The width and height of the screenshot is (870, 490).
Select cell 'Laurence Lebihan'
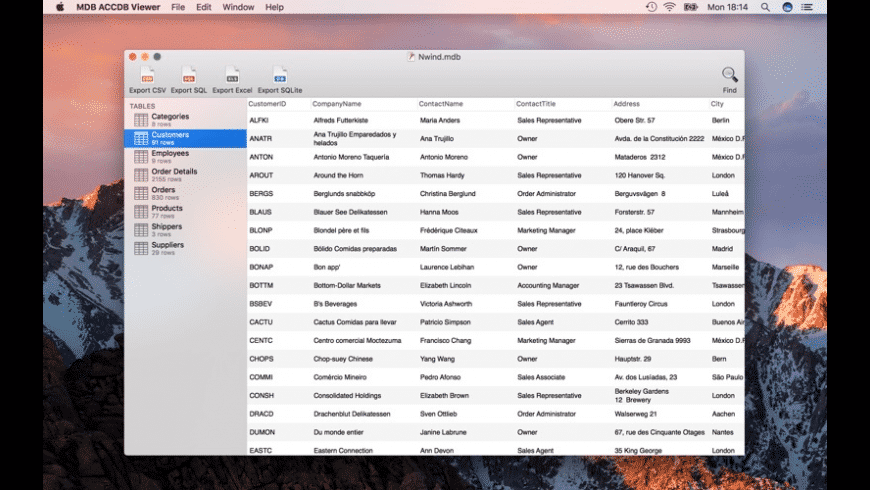point(447,267)
